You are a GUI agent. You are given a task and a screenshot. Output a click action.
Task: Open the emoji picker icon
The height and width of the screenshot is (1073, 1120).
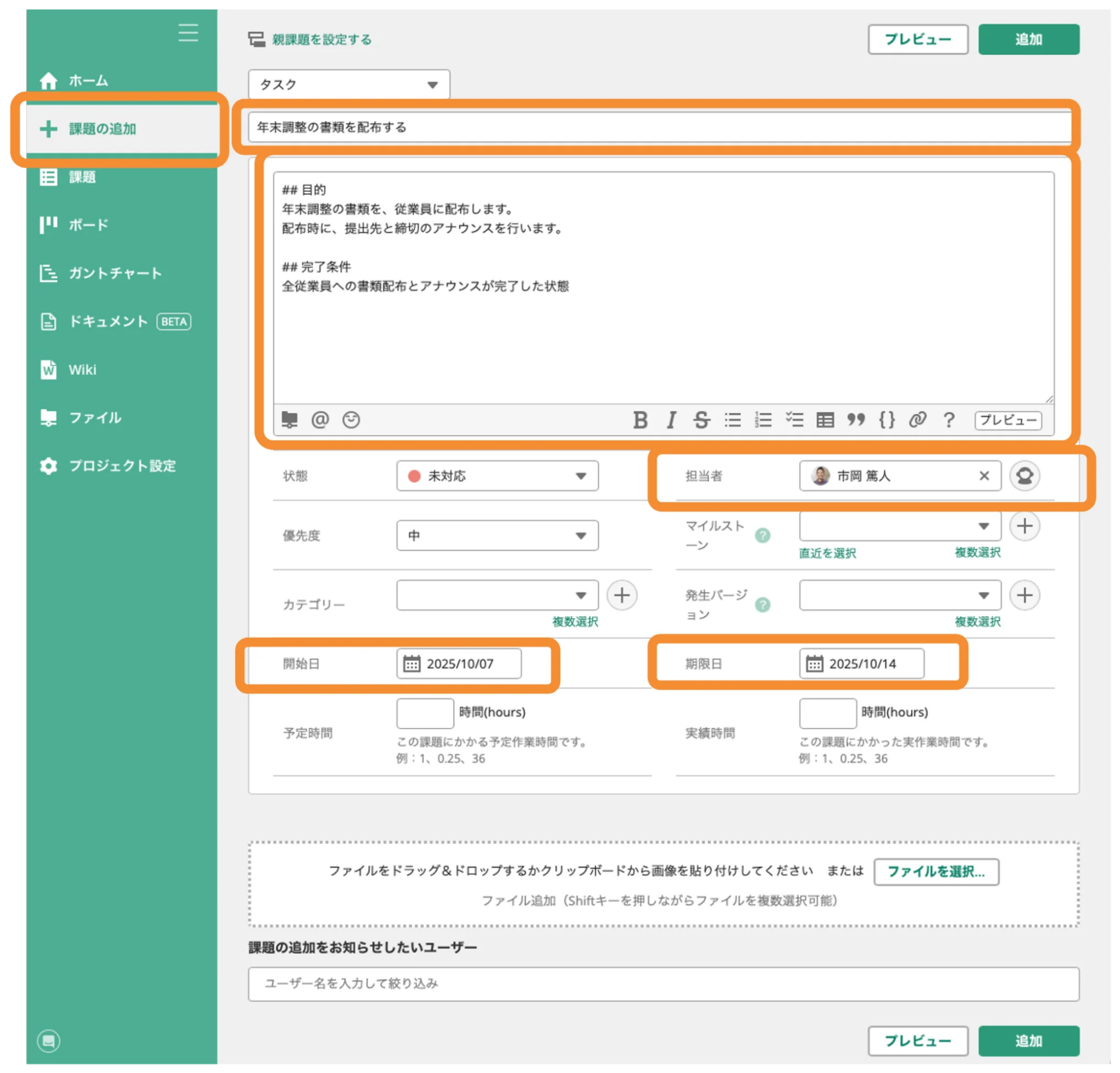coord(351,419)
